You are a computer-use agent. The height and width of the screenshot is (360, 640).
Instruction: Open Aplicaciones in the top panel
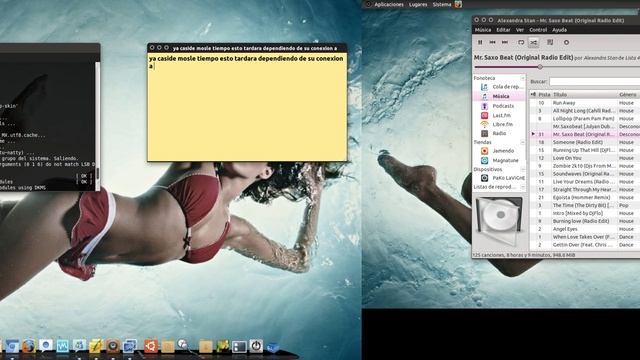click(389, 4)
